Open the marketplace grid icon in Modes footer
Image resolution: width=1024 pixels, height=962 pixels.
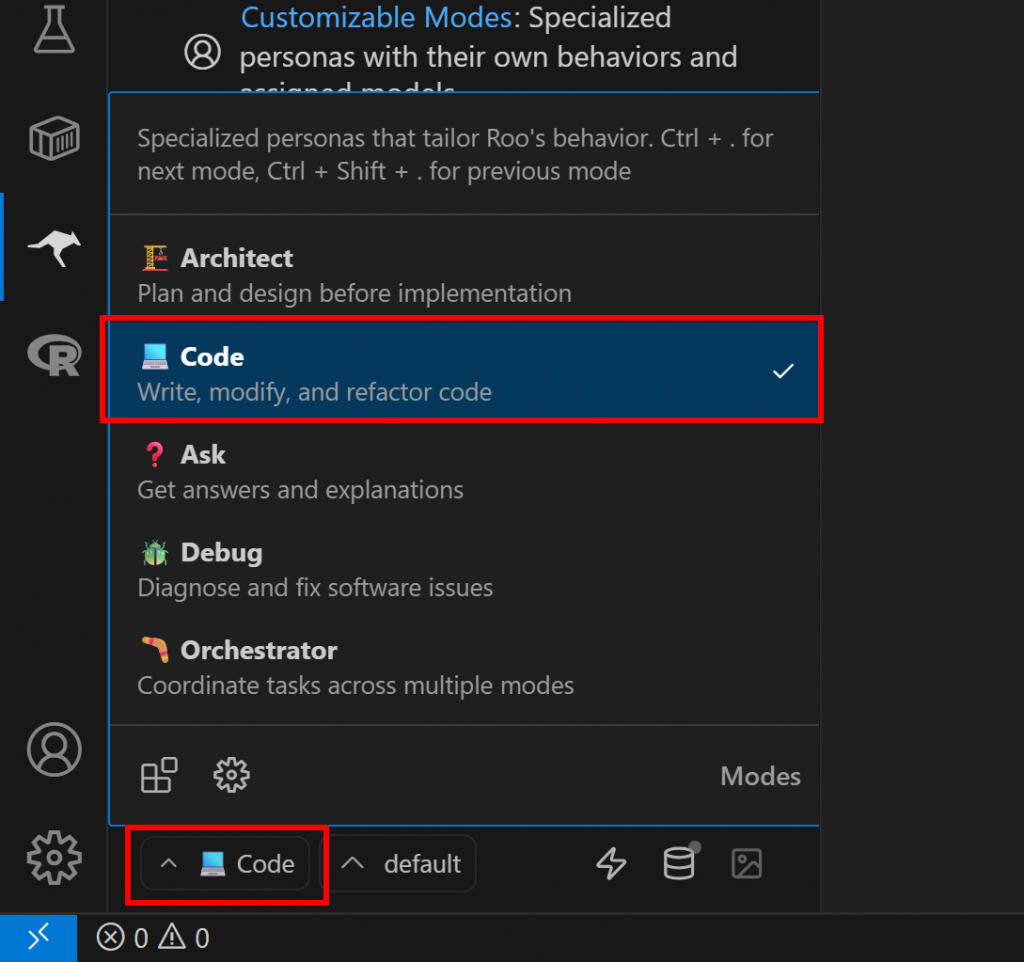point(159,775)
